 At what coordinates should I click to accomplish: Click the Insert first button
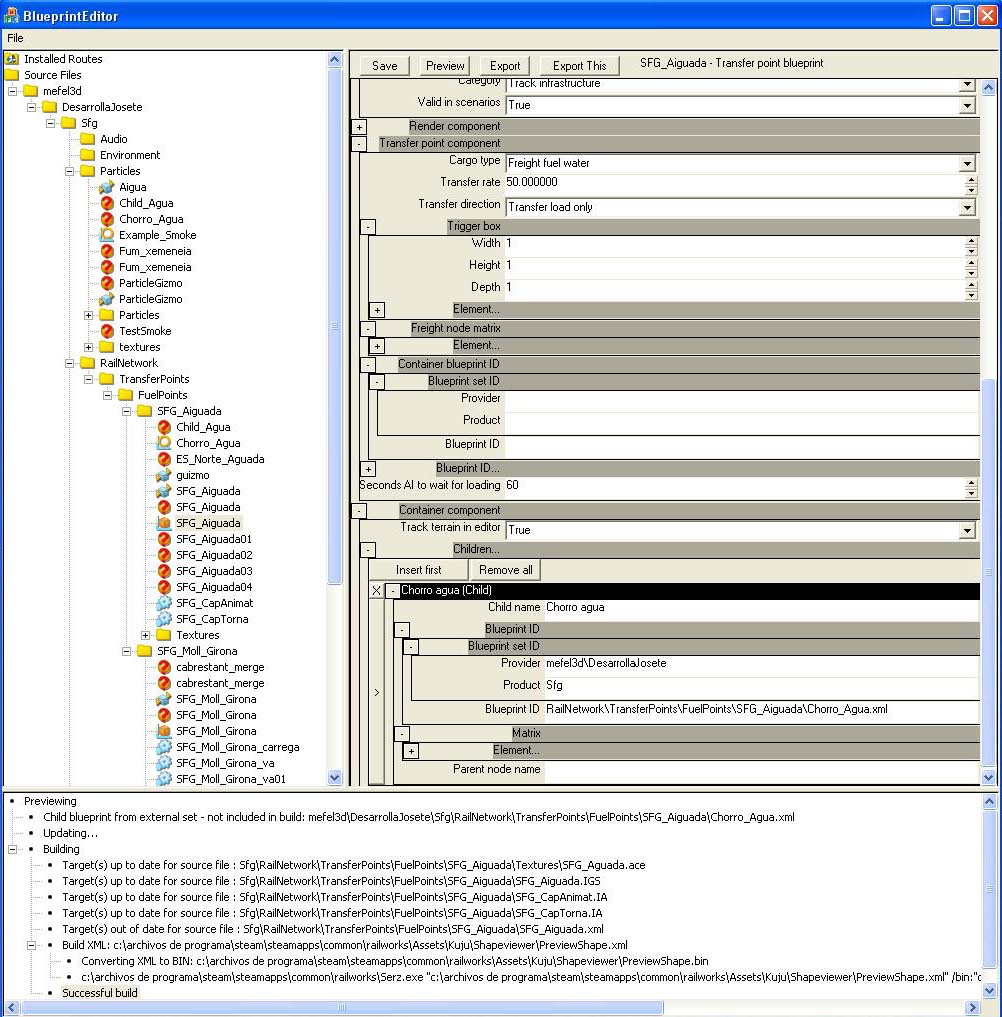(x=418, y=570)
